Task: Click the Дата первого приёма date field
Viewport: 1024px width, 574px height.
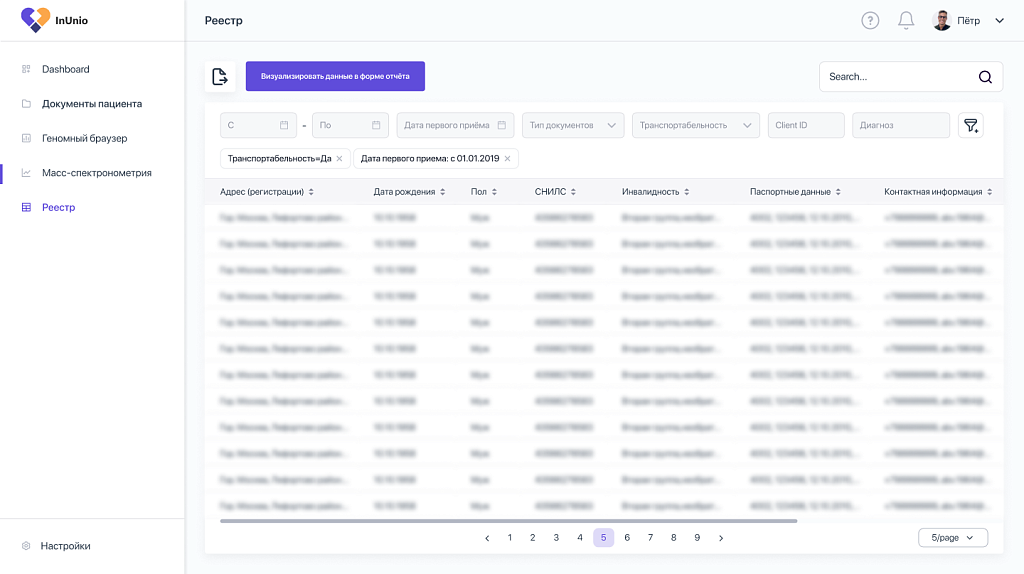Action: click(455, 125)
